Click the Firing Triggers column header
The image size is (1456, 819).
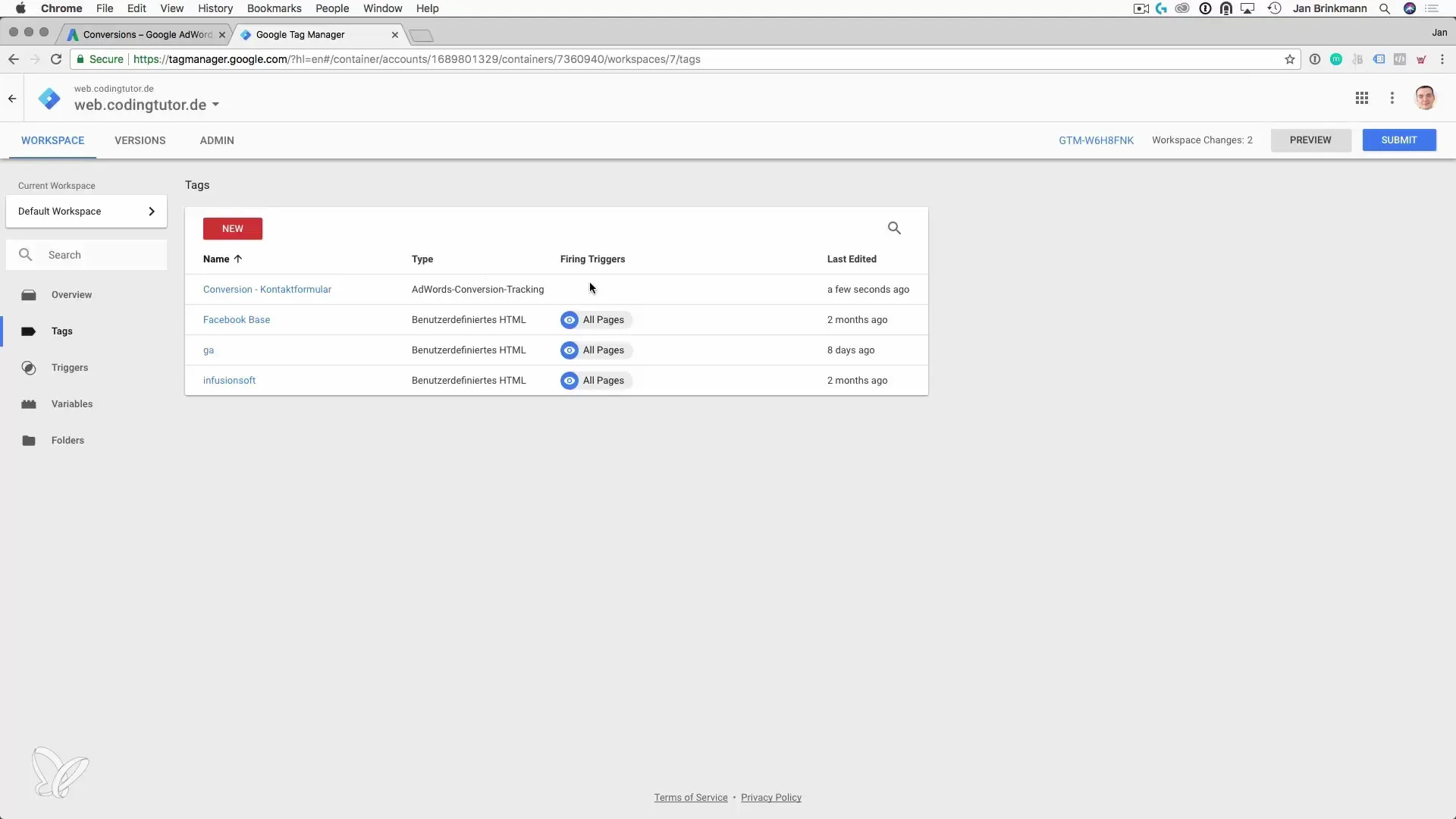click(592, 259)
